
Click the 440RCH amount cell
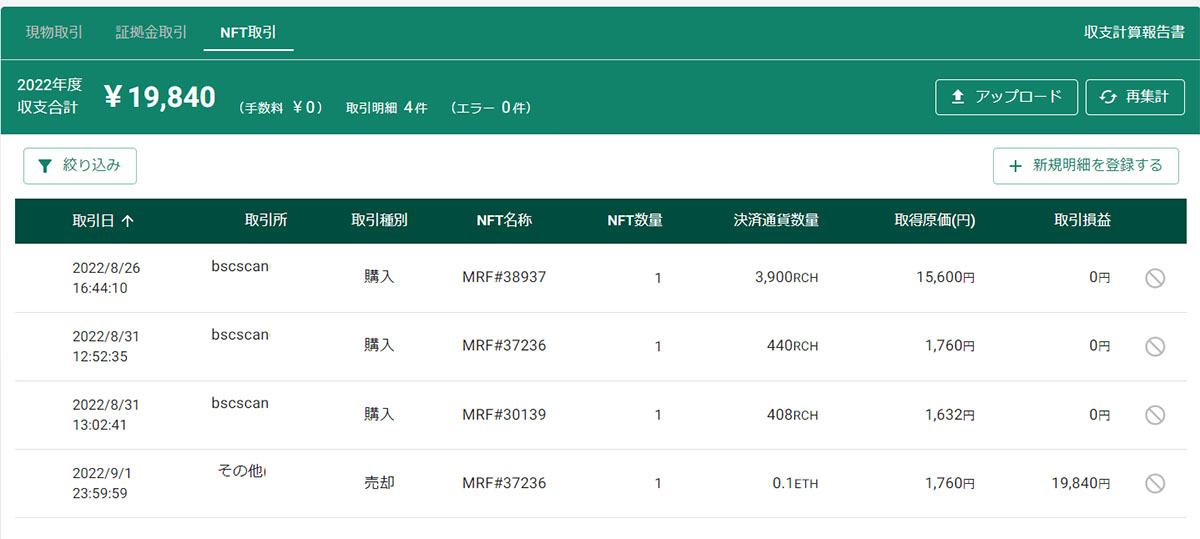click(792, 346)
